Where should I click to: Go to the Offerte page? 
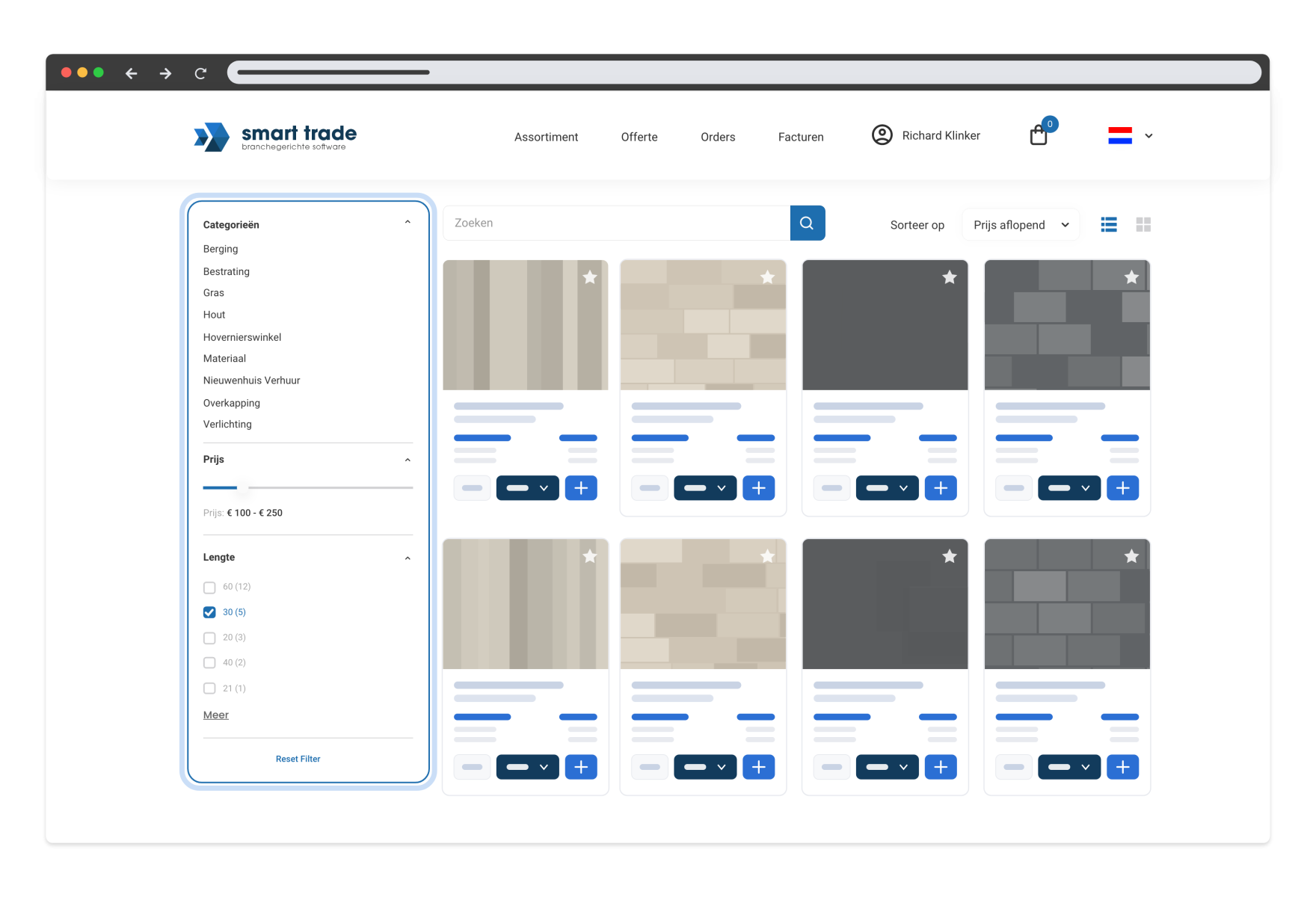click(639, 137)
